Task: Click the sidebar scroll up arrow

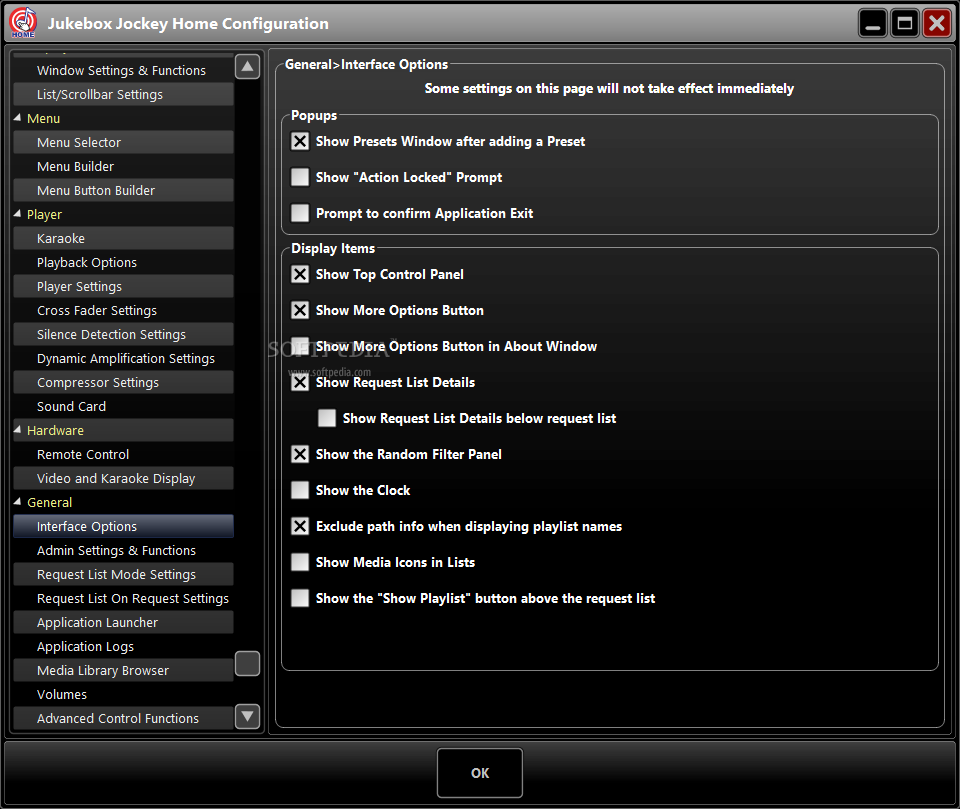Action: coord(247,67)
